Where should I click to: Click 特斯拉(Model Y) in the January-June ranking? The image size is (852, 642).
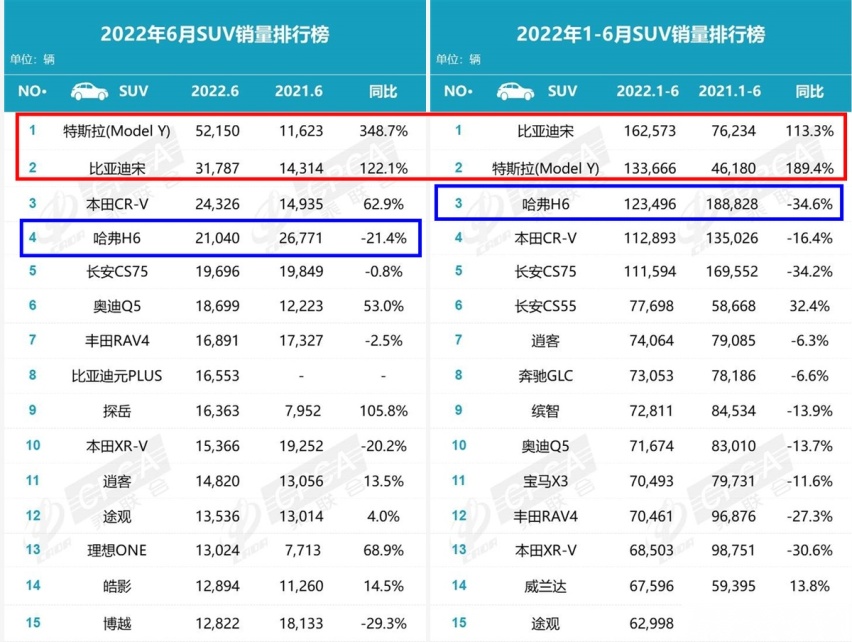tap(545, 168)
